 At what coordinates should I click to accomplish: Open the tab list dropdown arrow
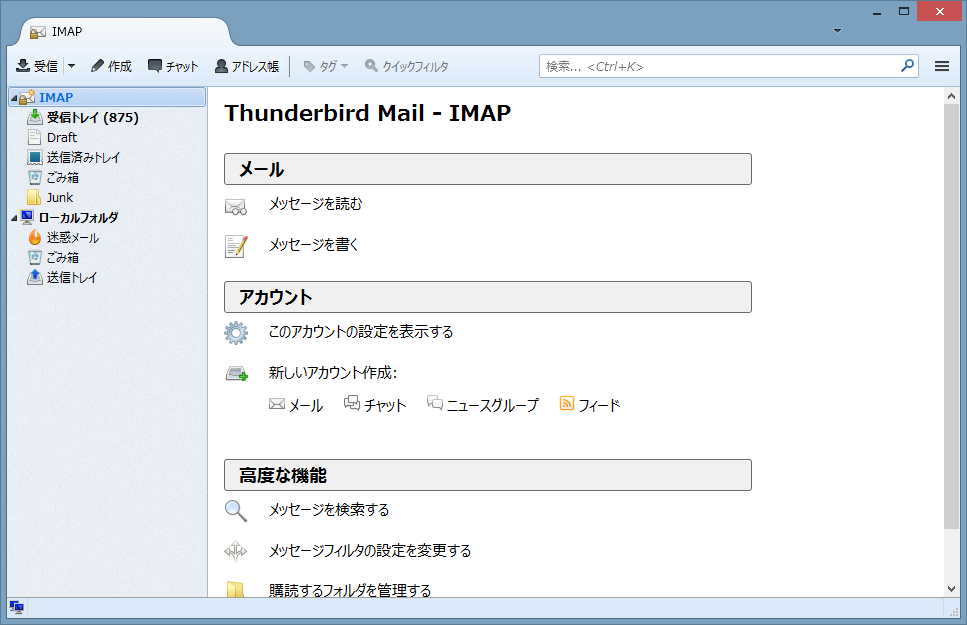[x=837, y=31]
